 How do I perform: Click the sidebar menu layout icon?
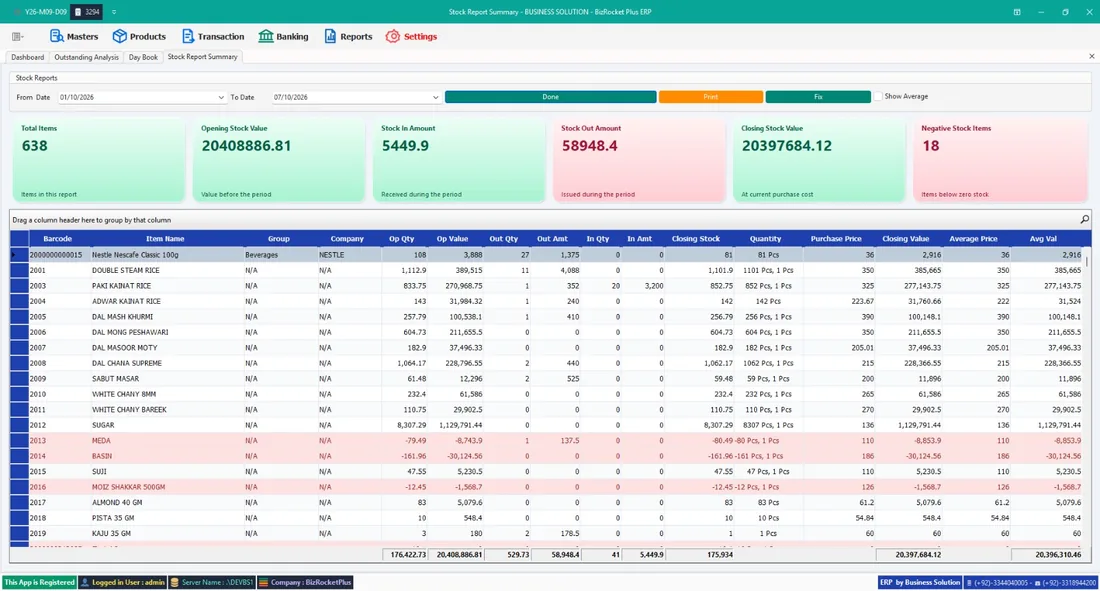click(18, 36)
